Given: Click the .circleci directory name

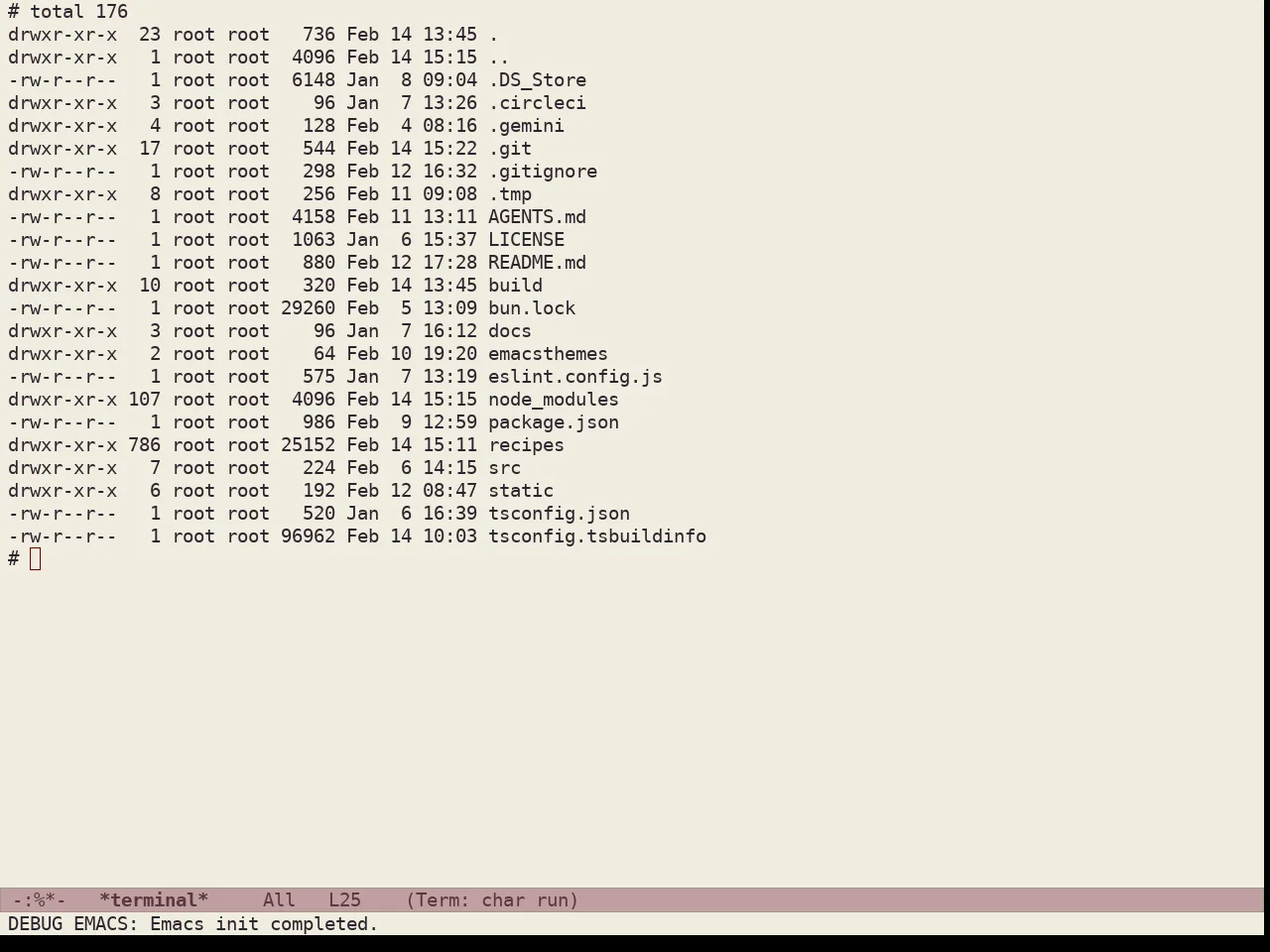Looking at the screenshot, I should 537,103.
